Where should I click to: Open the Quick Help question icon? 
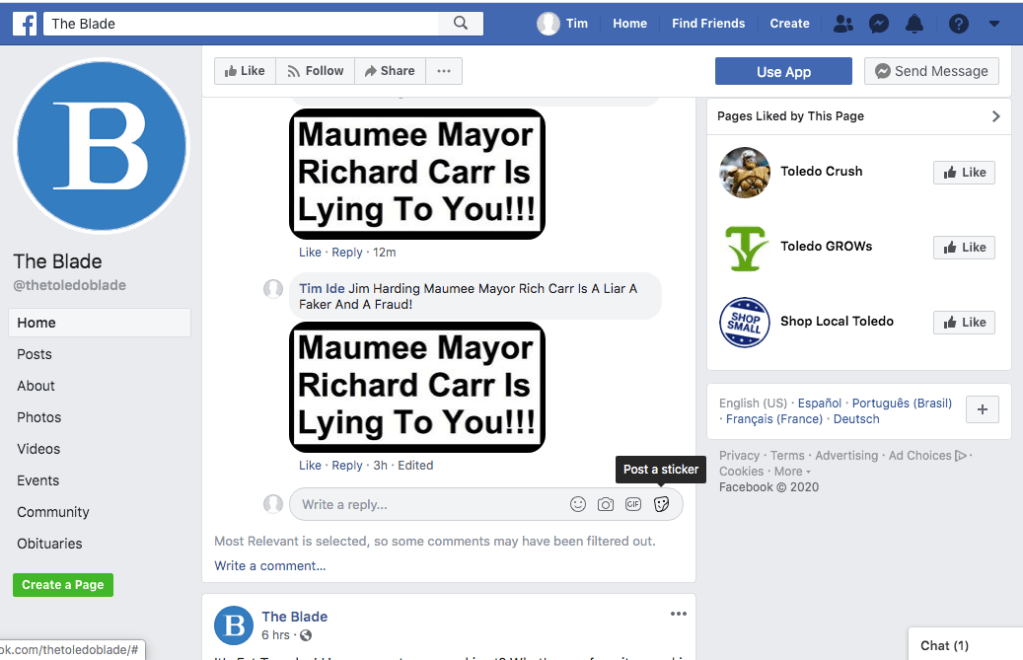pyautogui.click(x=958, y=23)
